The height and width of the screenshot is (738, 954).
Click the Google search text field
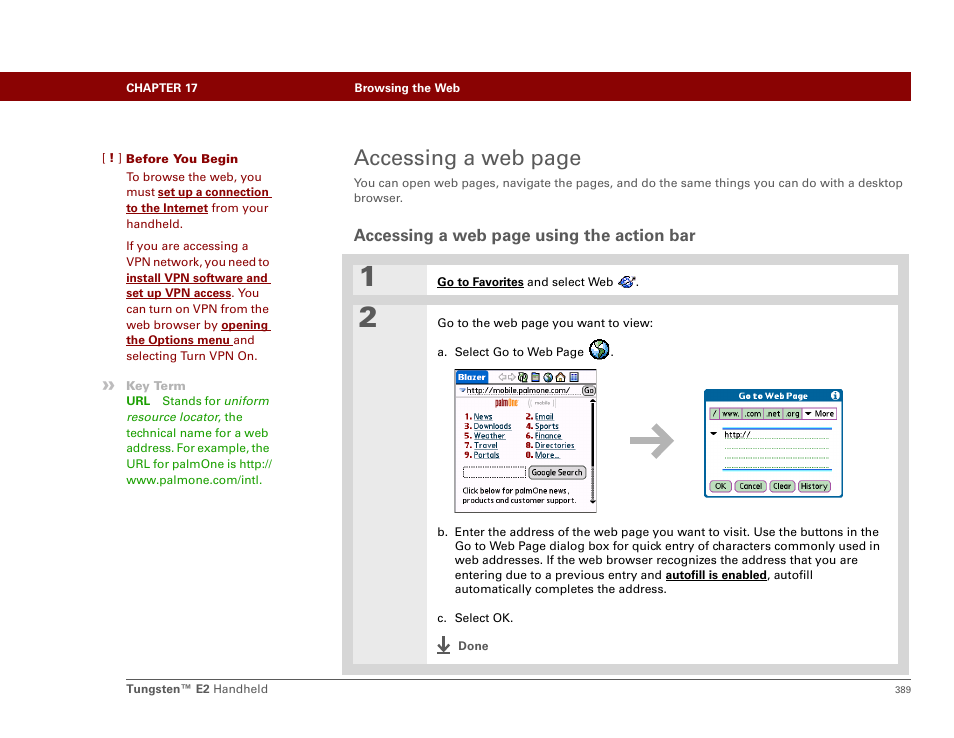tap(494, 472)
